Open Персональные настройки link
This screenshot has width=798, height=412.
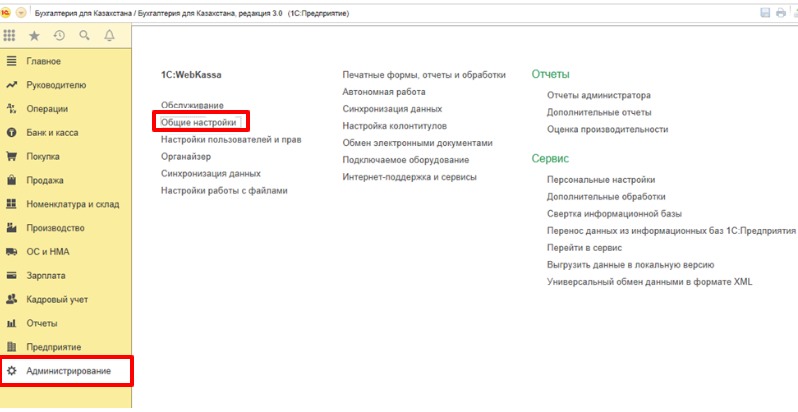pos(601,180)
